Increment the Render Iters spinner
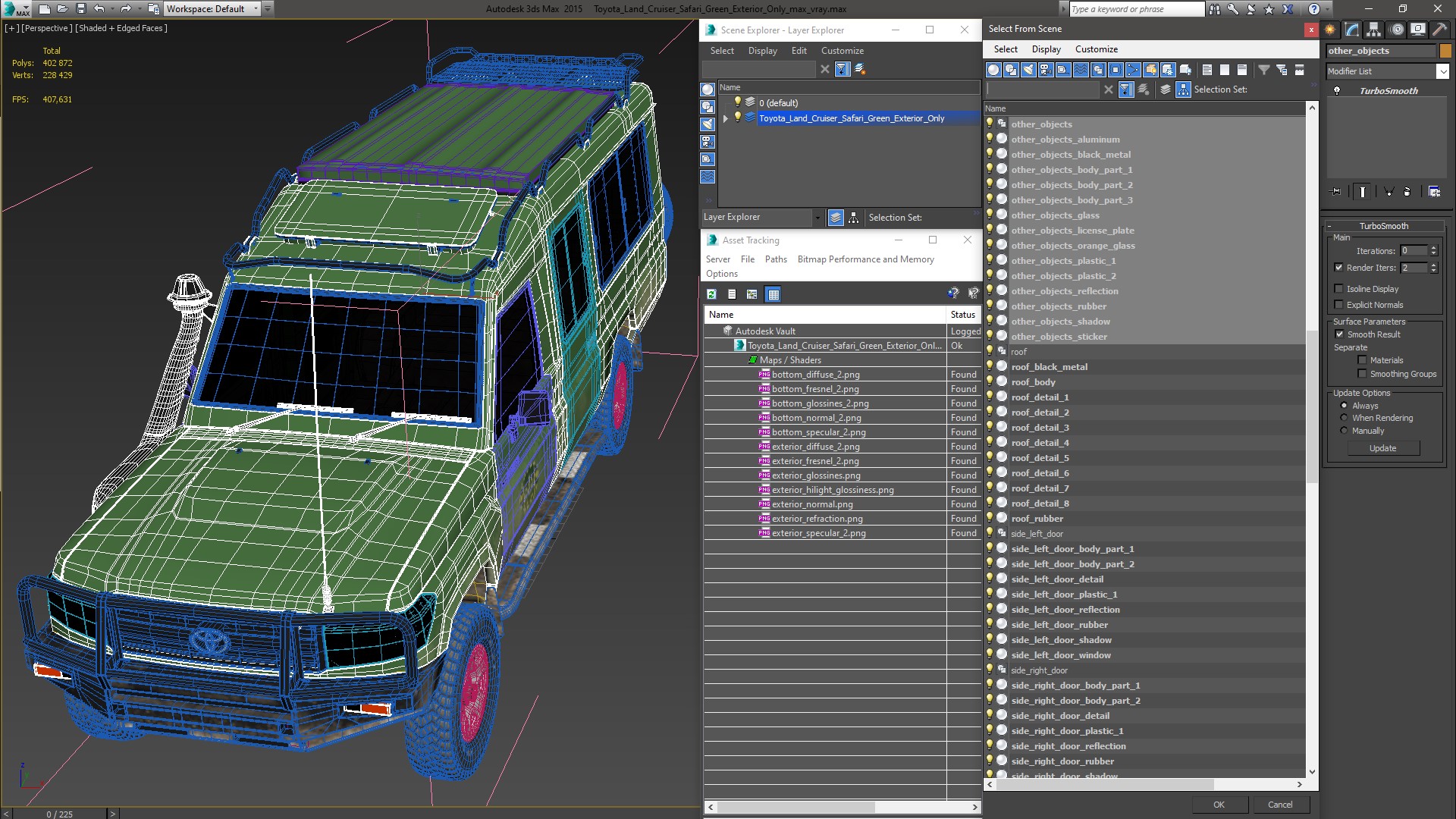Viewport: 1456px width, 819px height. [x=1433, y=265]
